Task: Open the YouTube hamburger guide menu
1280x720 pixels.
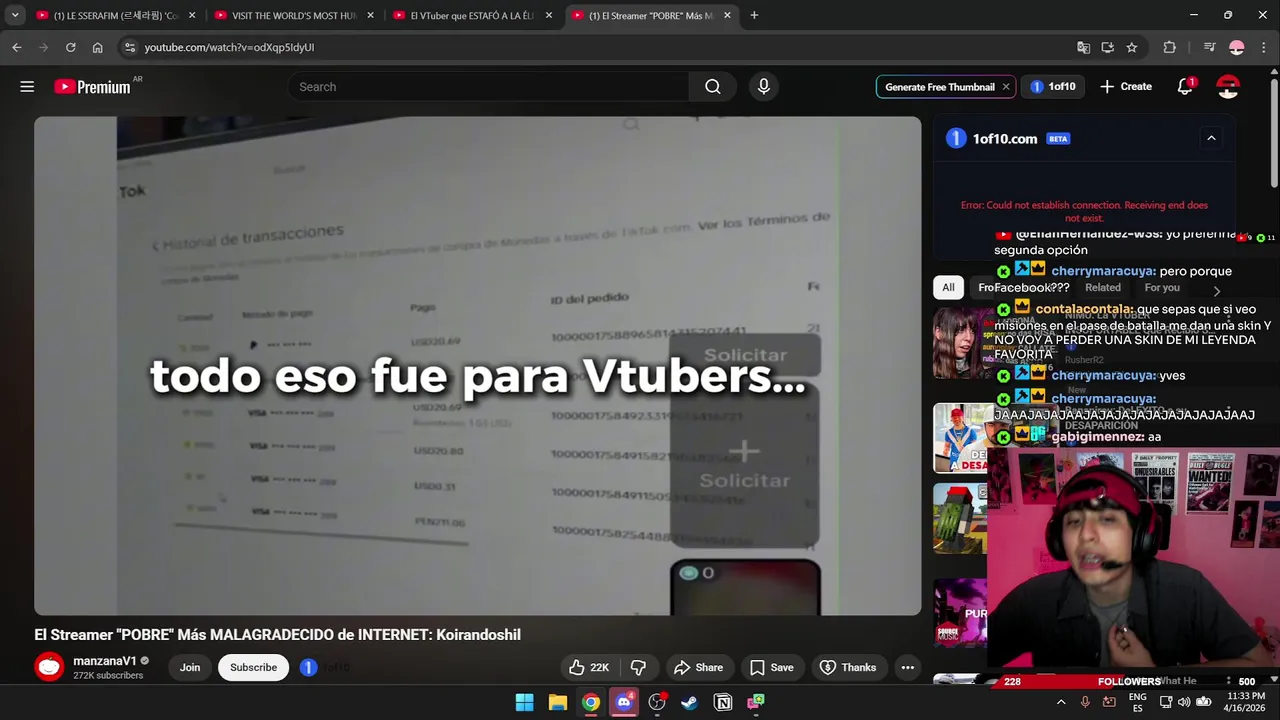Action: (x=27, y=87)
